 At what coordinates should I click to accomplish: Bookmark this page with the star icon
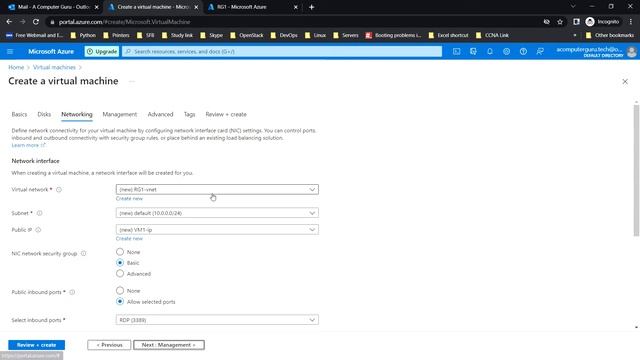[x=560, y=22]
